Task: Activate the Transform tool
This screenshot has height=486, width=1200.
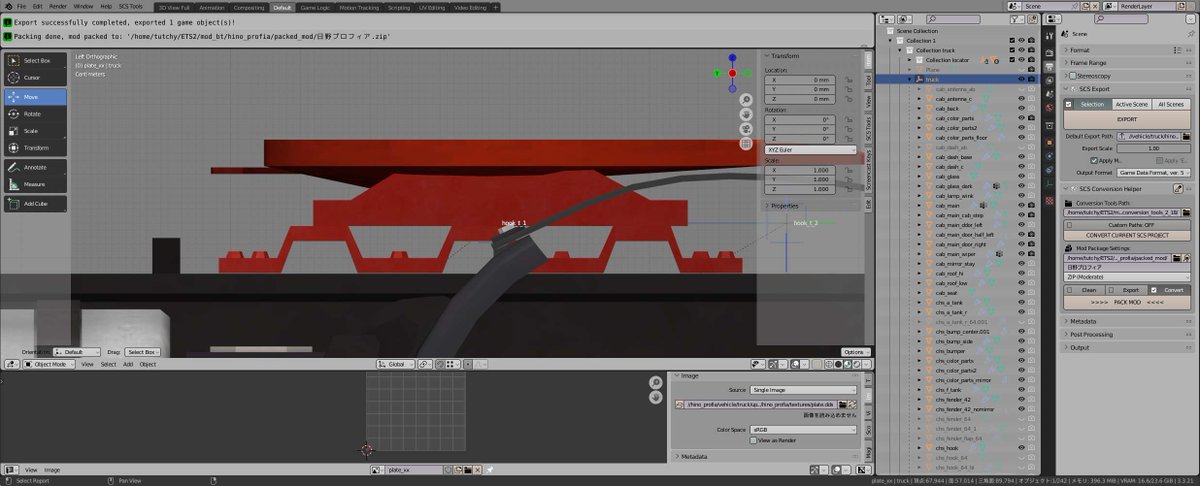Action: click(x=35, y=148)
